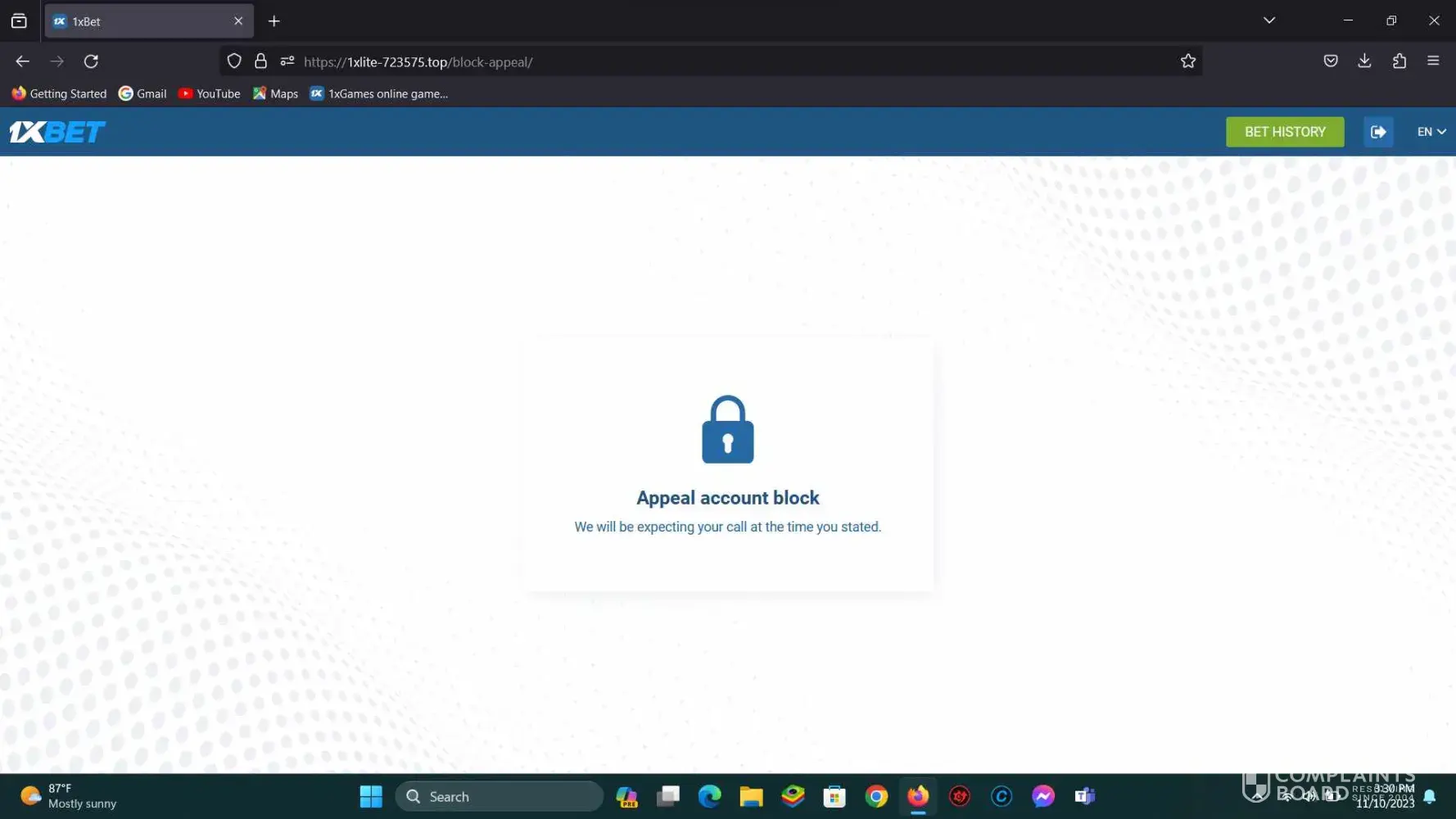This screenshot has width=1456, height=819.
Task: Focus the address bar URL field
Action: pyautogui.click(x=711, y=61)
